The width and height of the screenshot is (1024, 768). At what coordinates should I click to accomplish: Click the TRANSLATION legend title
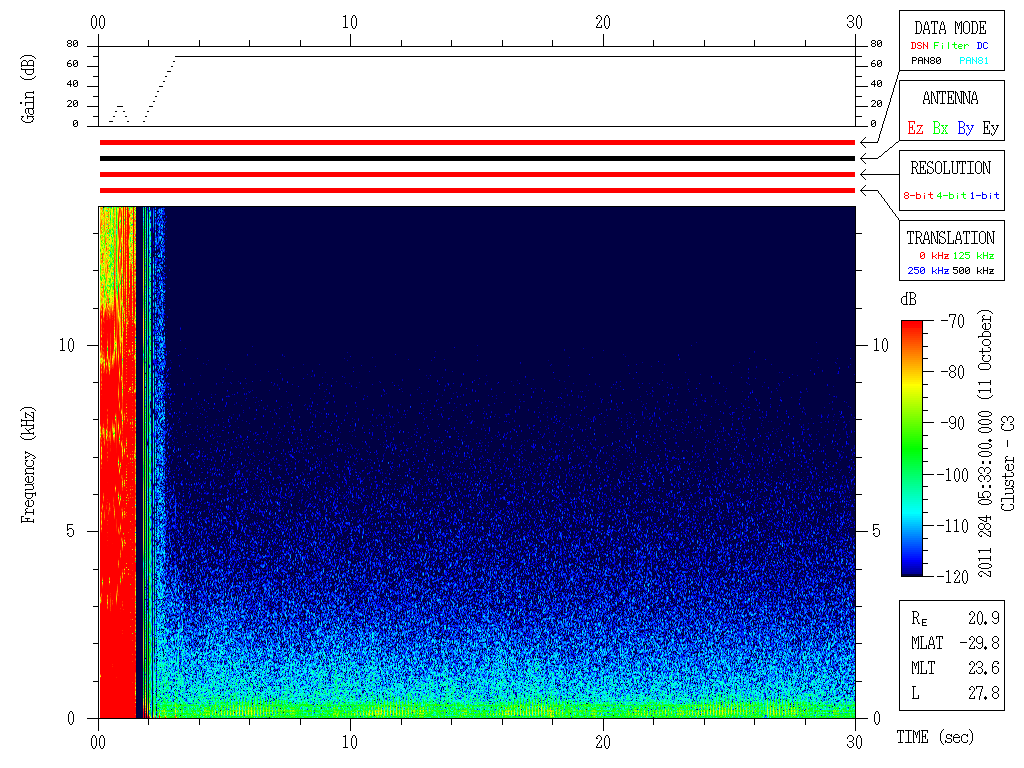tap(951, 238)
